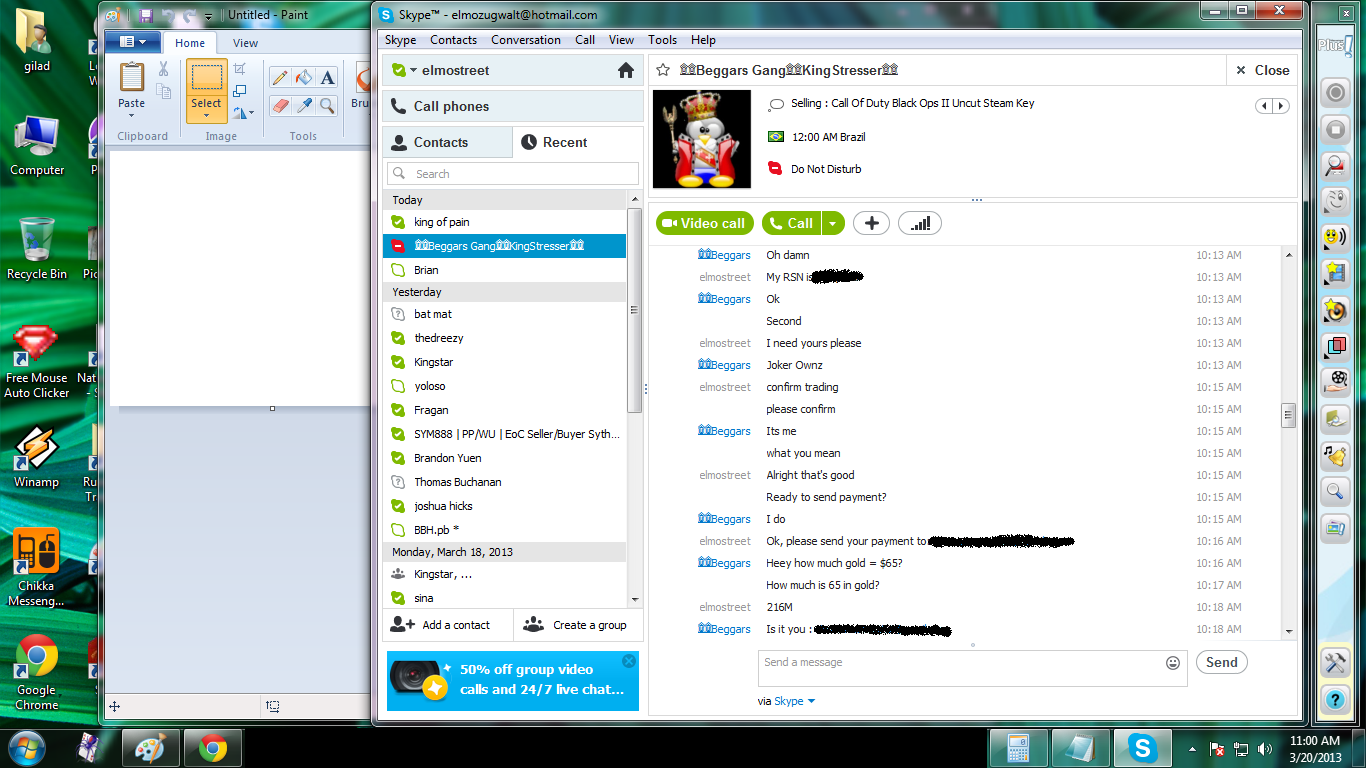1366x768 pixels.
Task: Click the record circle button in Plus! sidebar
Action: click(x=1335, y=93)
